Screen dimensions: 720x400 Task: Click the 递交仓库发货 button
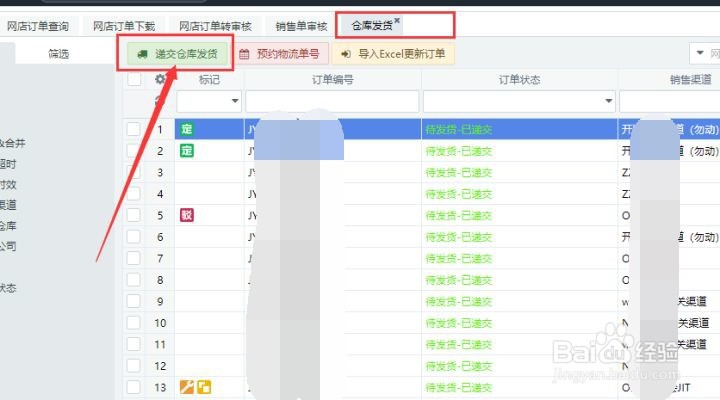(177, 54)
